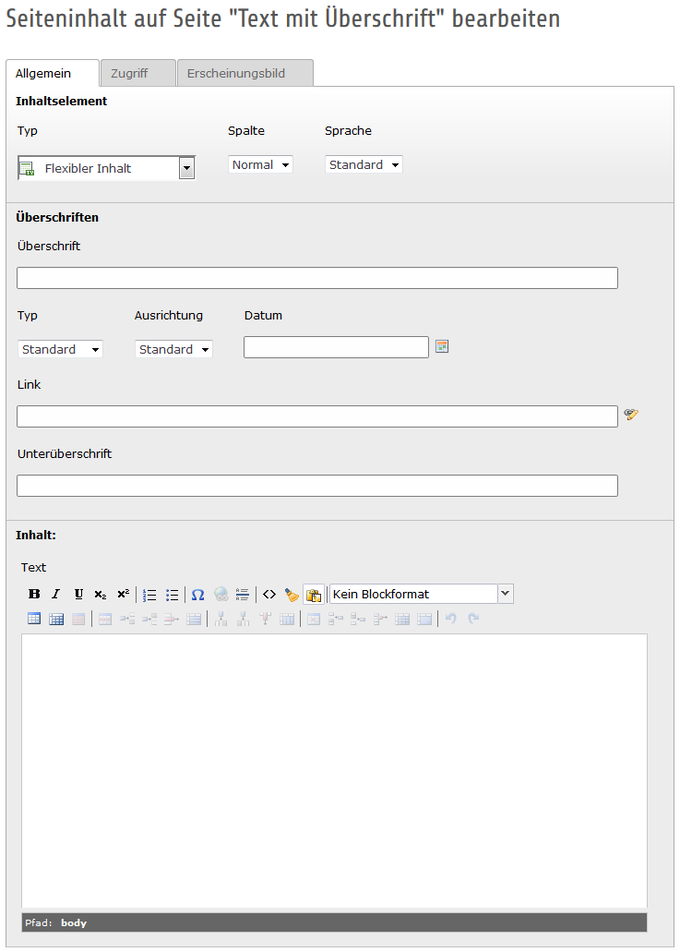680x952 pixels.
Task: Open the link wizard beside Link field
Action: click(631, 415)
